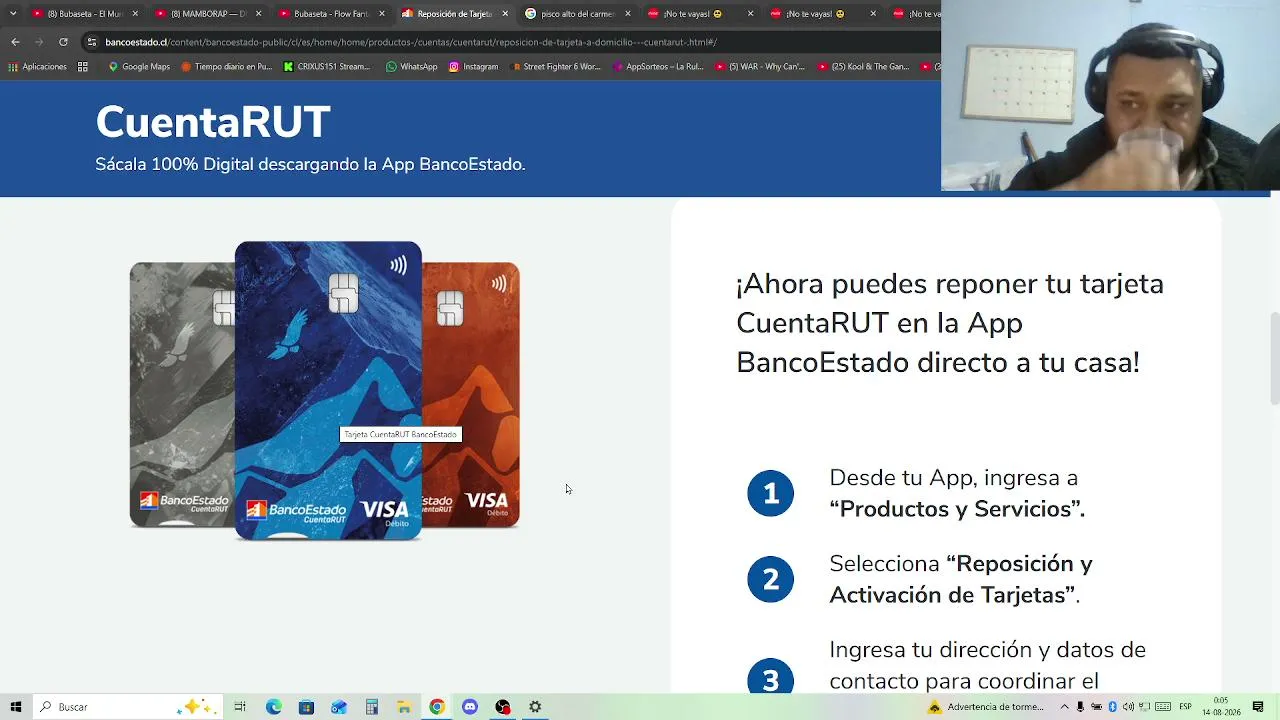Open the Aplicaciones bookmarks shortcut

click(38, 67)
